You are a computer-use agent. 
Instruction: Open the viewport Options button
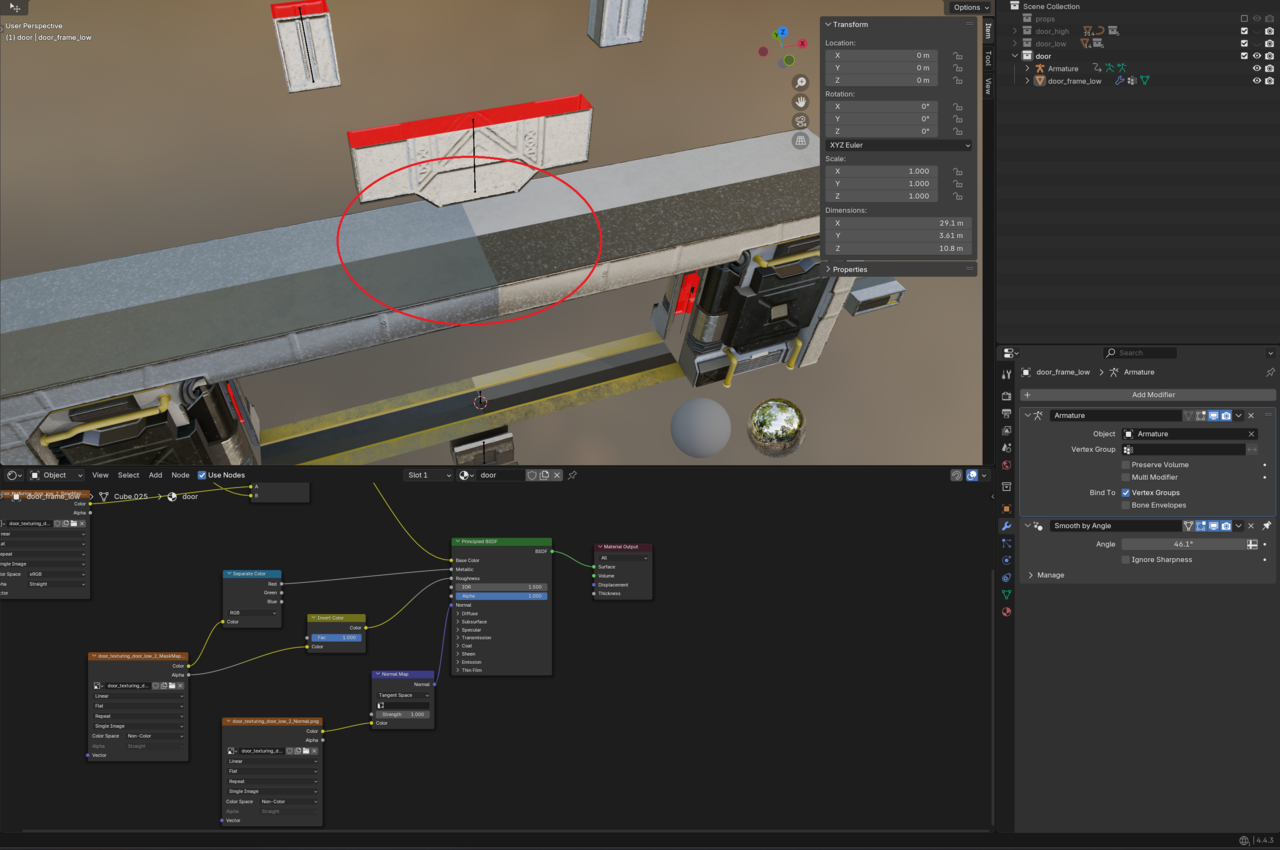point(969,7)
